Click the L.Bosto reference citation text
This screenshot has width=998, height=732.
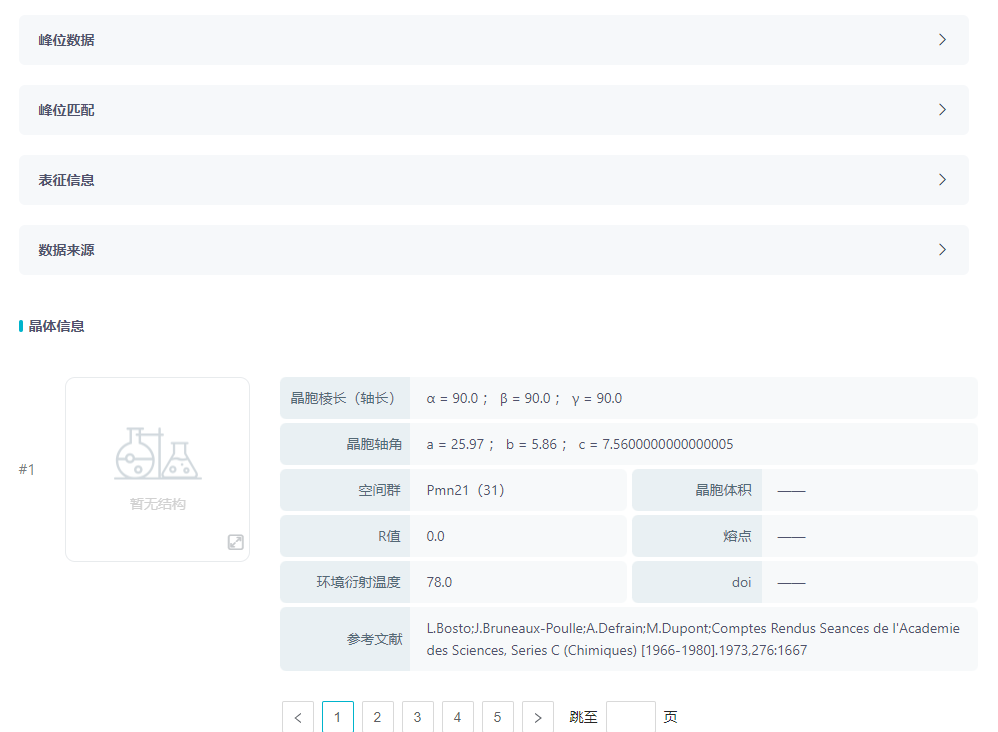(x=693, y=639)
